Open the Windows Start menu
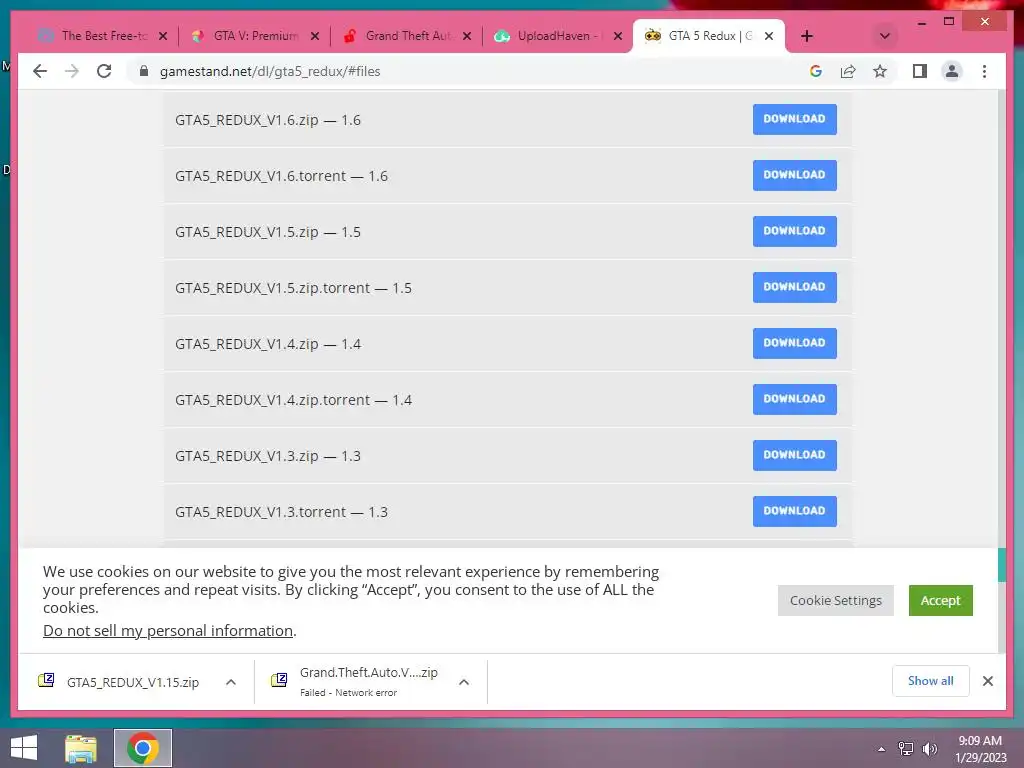The height and width of the screenshot is (768, 1024). click(x=24, y=748)
